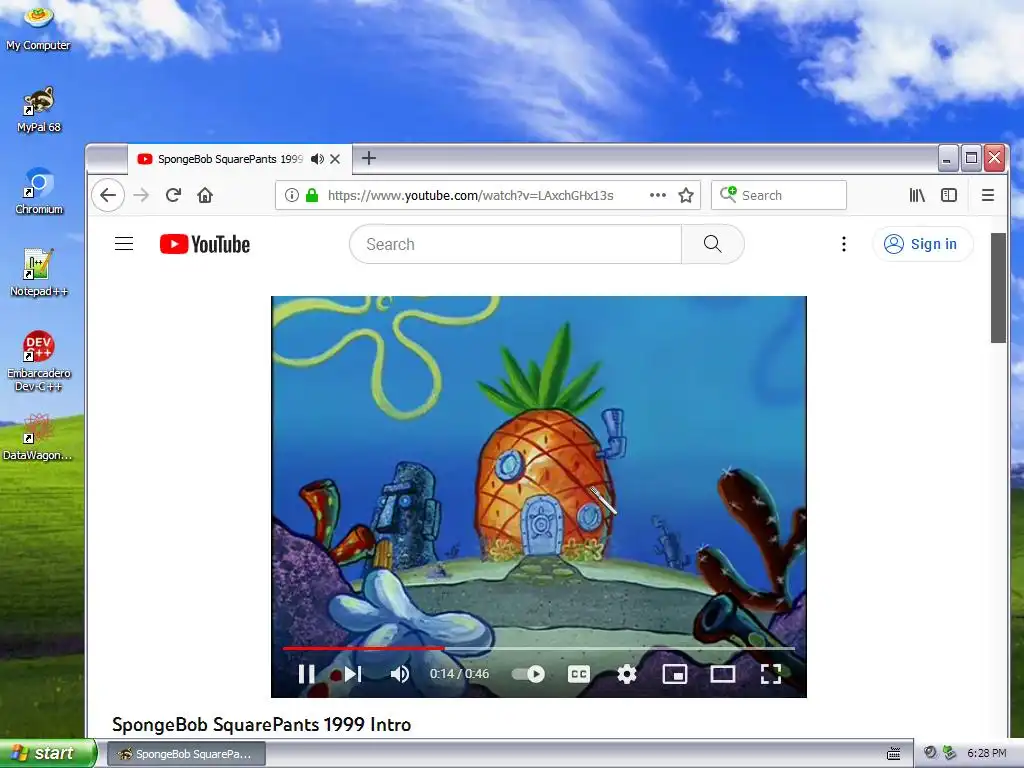Close the SpongeBob tab
This screenshot has width=1024, height=768.
335,159
